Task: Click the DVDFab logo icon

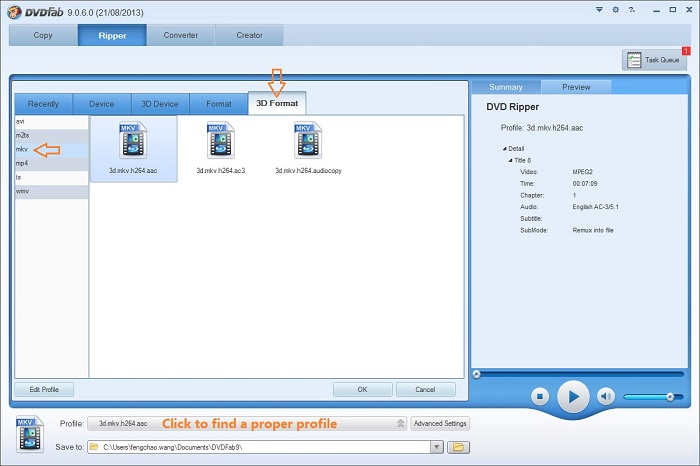Action: (x=15, y=12)
